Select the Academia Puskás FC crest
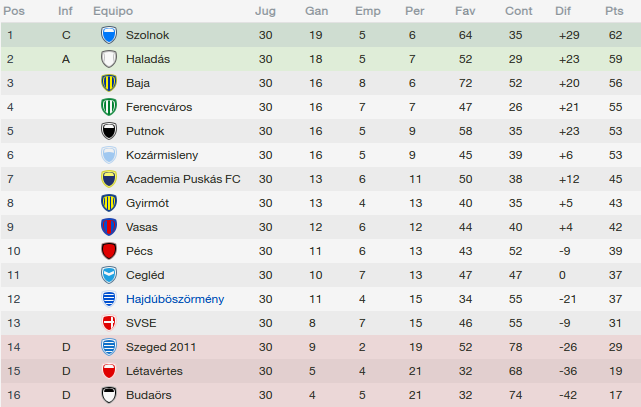The height and width of the screenshot is (407, 641). (x=109, y=179)
